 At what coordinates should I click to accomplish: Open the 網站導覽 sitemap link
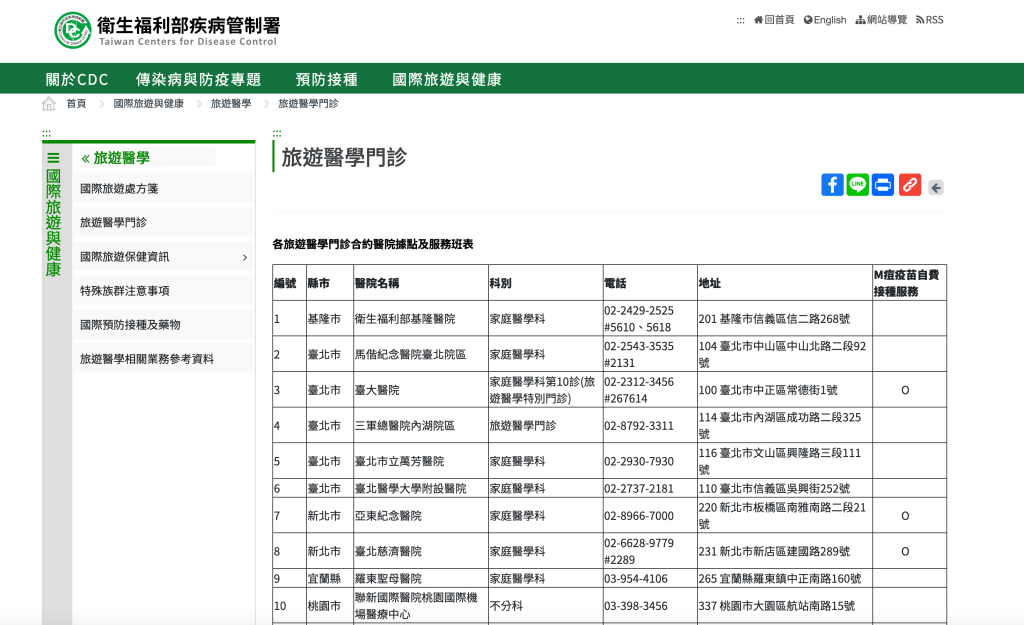point(882,20)
